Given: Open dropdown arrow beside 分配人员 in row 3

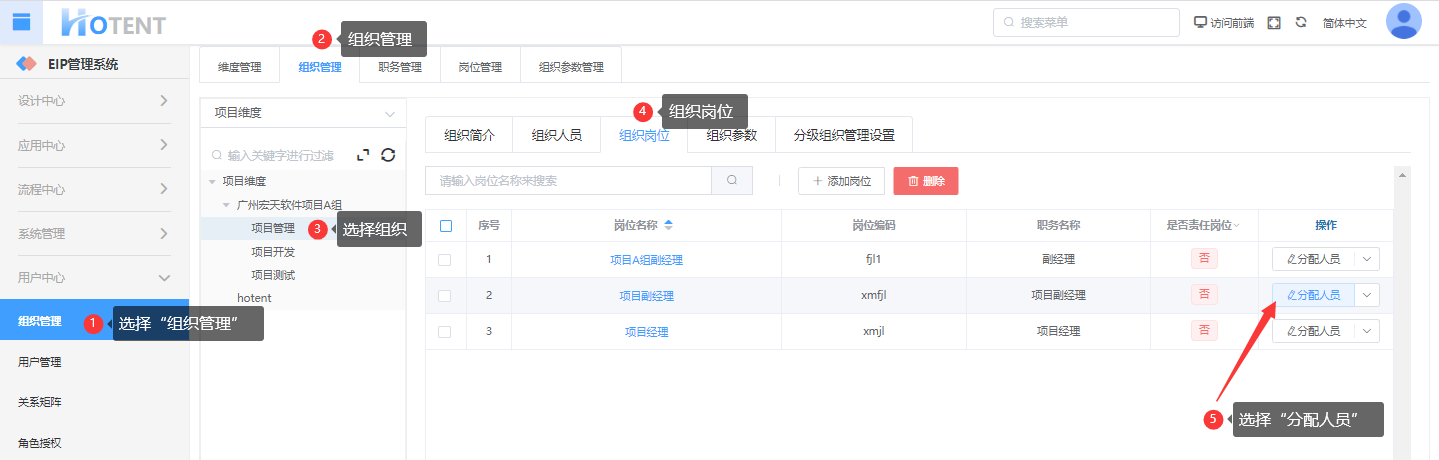Looking at the screenshot, I should pyautogui.click(x=1367, y=331).
